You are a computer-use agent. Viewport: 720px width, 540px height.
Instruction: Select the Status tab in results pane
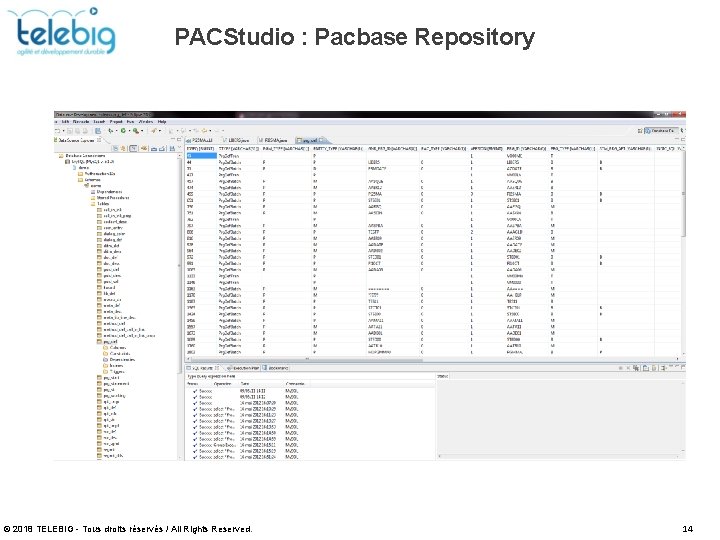tap(443, 376)
